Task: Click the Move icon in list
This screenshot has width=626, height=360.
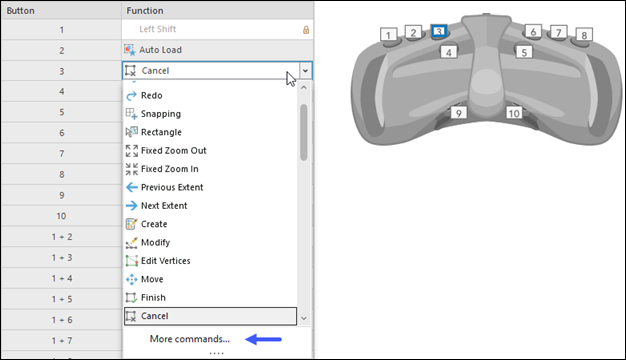Action: tap(131, 279)
